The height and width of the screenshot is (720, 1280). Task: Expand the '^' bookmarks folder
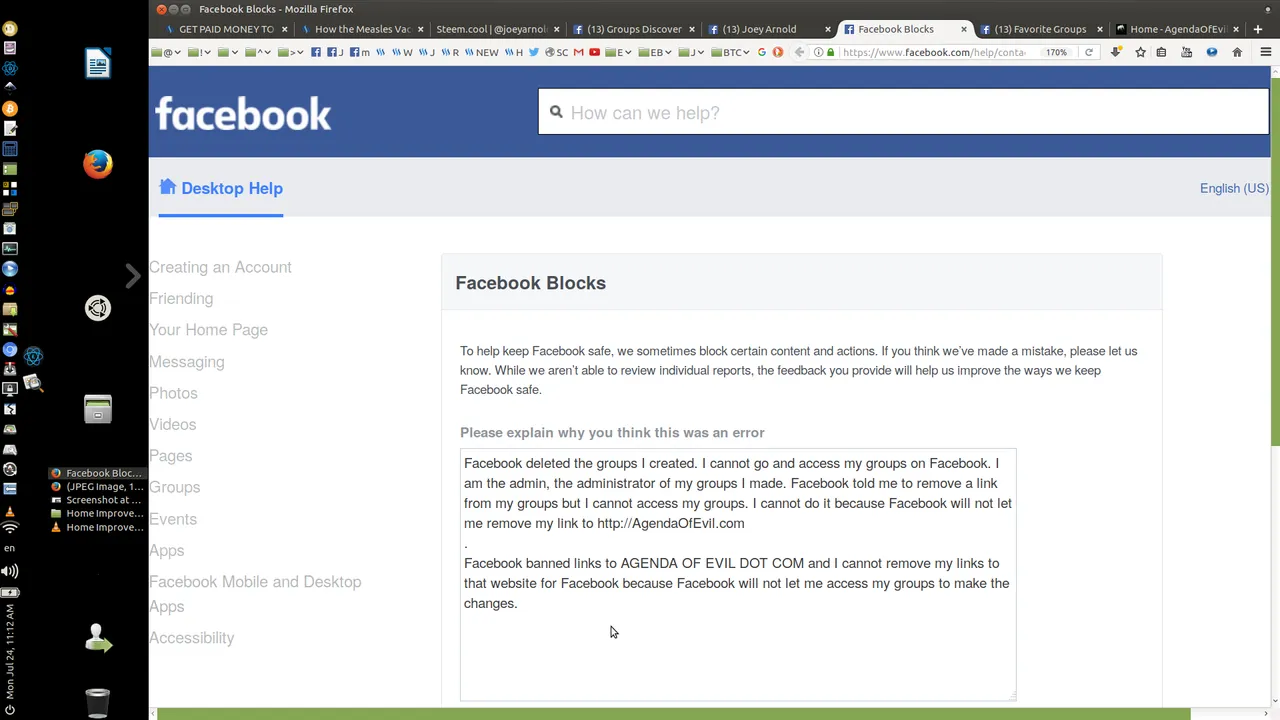[x=260, y=52]
